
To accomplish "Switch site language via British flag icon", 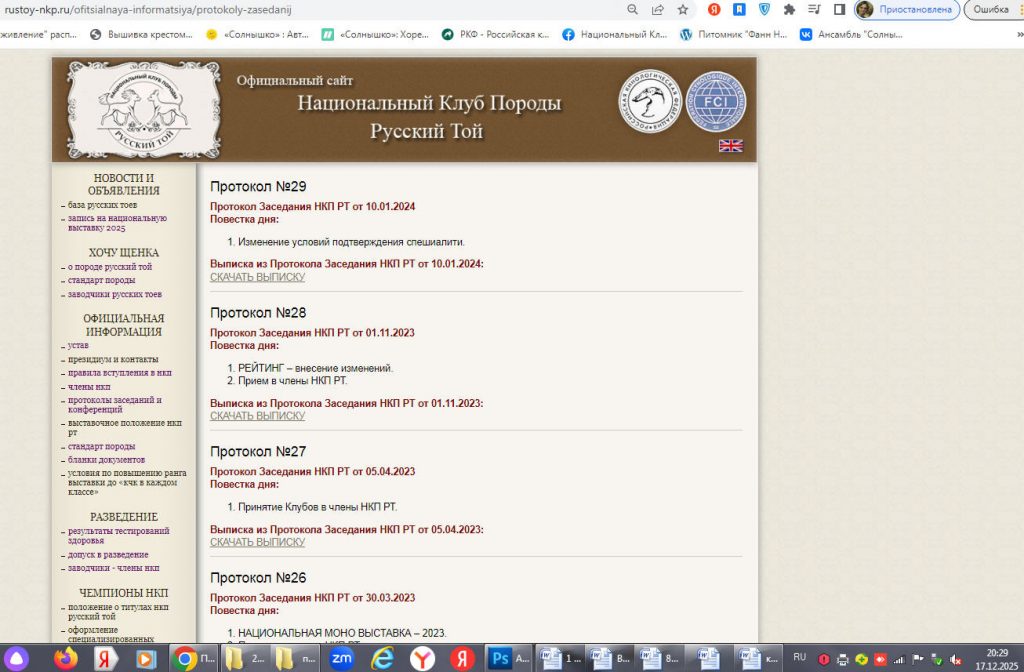I will tap(730, 146).
